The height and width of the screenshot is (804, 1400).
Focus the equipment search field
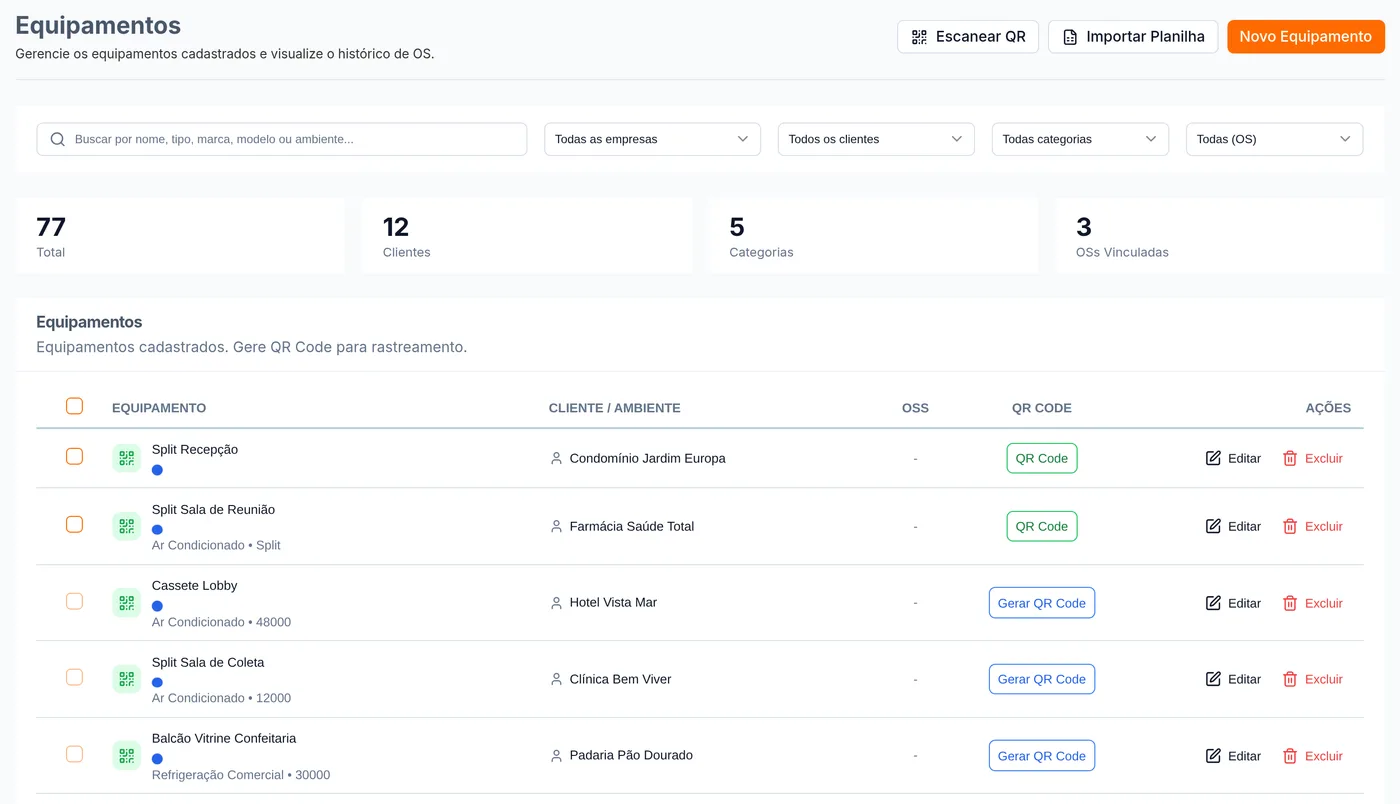pos(282,139)
